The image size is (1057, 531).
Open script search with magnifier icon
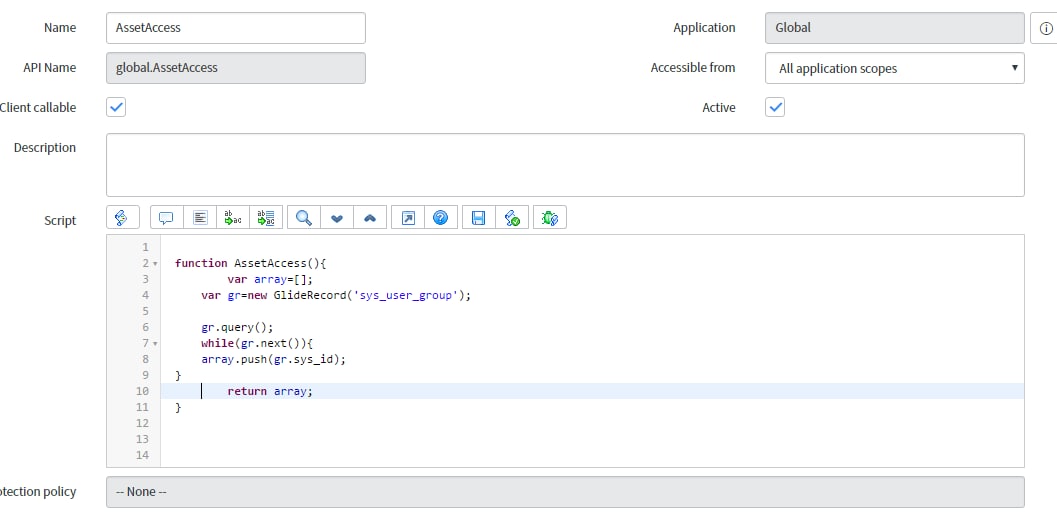[x=303, y=218]
